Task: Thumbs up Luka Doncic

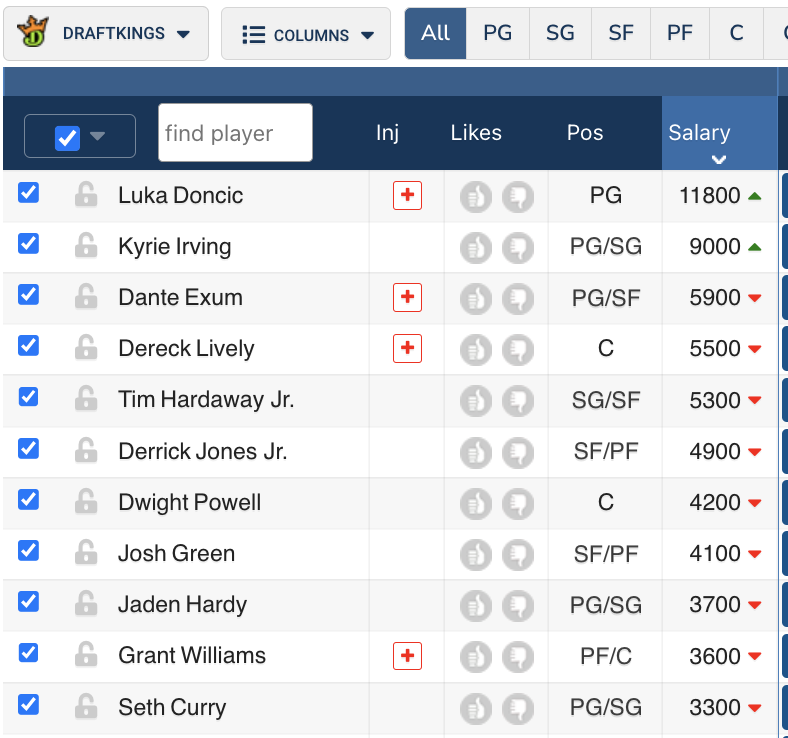Action: 475,196
